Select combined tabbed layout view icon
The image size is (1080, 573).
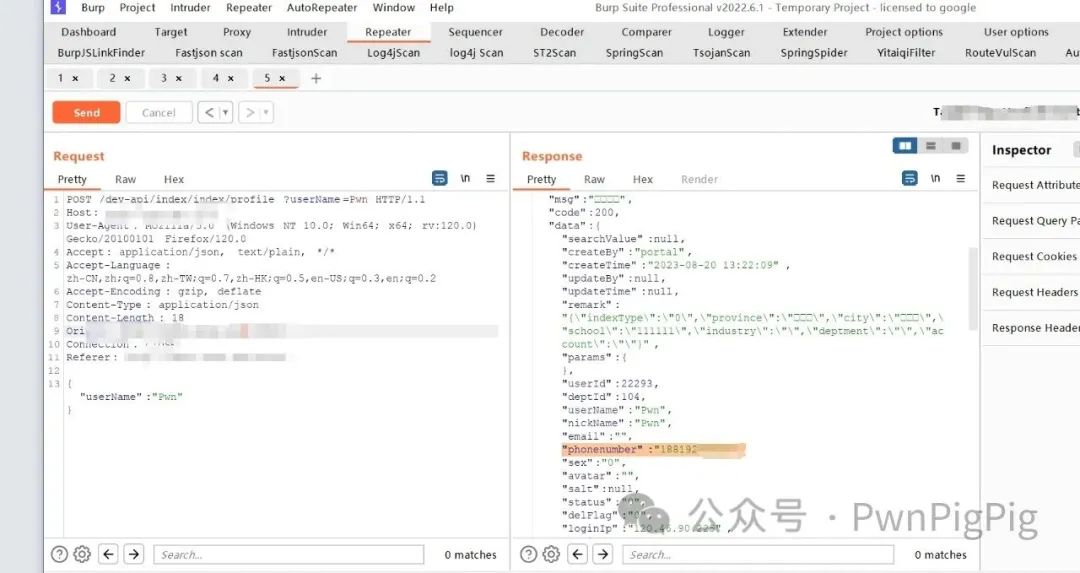(956, 145)
